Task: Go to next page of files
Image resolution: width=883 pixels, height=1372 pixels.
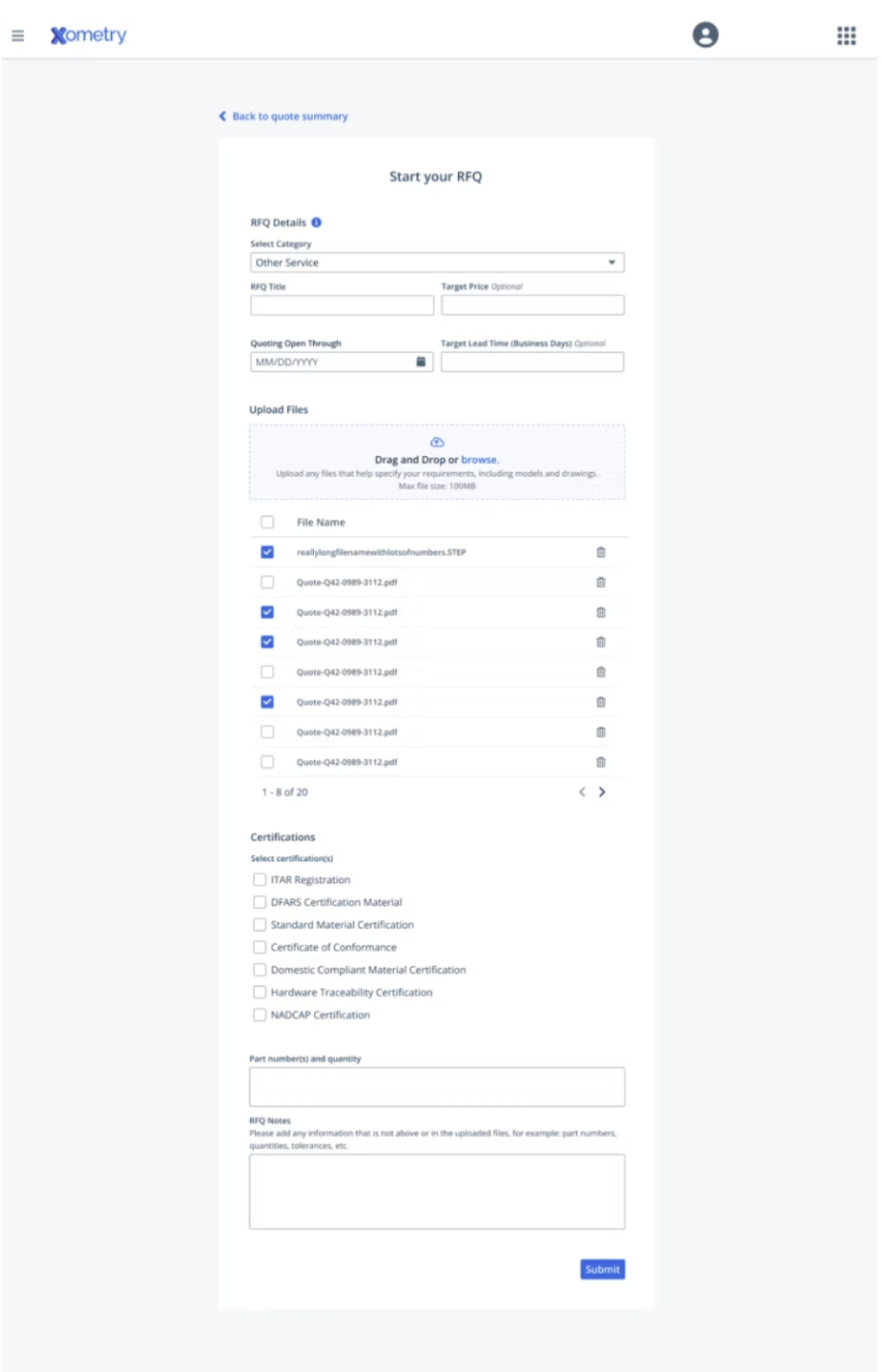Action: (x=602, y=792)
